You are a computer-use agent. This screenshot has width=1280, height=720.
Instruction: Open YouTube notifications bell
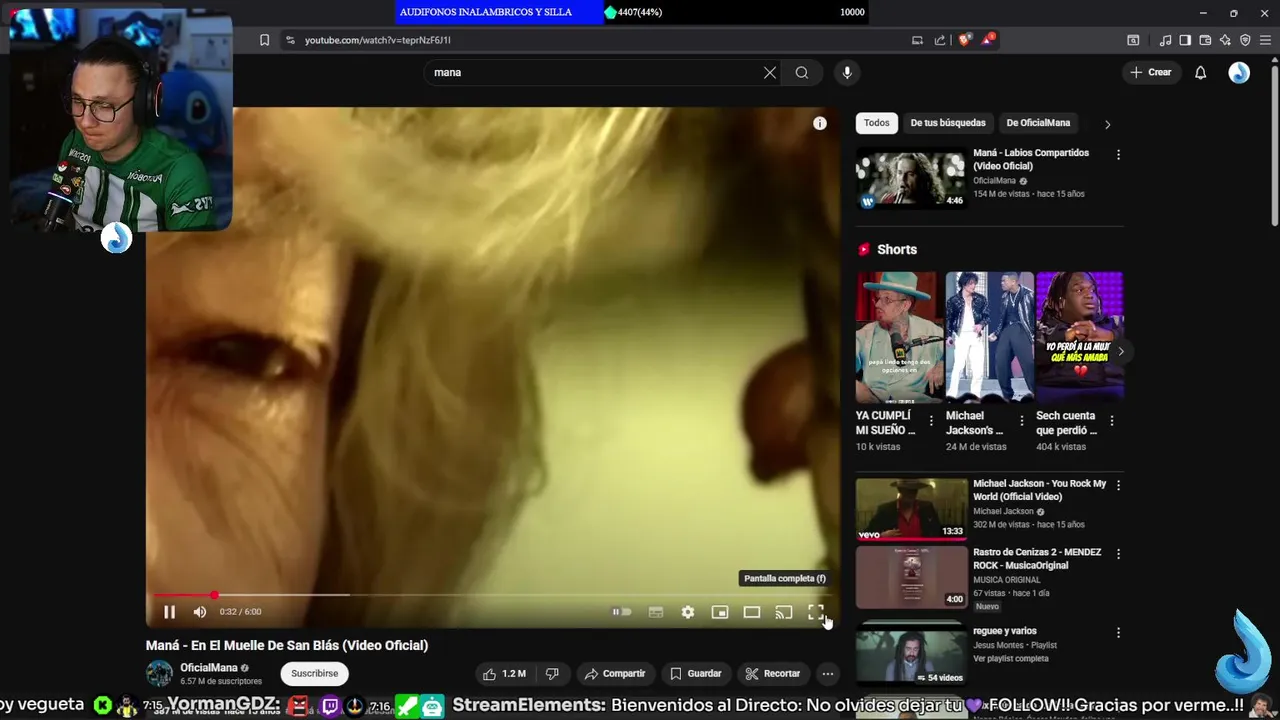point(1201,72)
